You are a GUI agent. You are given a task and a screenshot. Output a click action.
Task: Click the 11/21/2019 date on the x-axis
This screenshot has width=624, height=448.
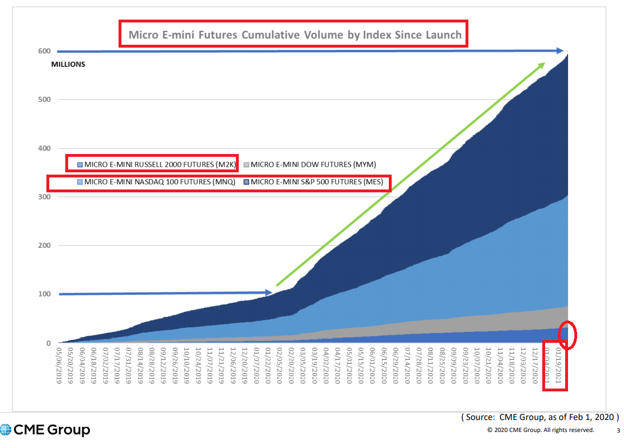coord(221,366)
